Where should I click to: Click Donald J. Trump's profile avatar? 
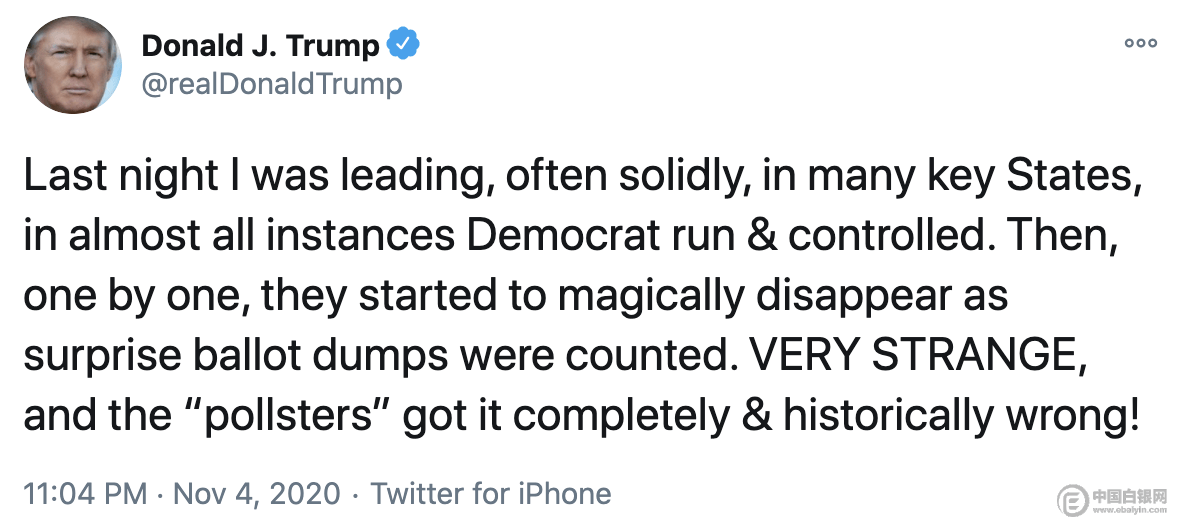tap(73, 64)
